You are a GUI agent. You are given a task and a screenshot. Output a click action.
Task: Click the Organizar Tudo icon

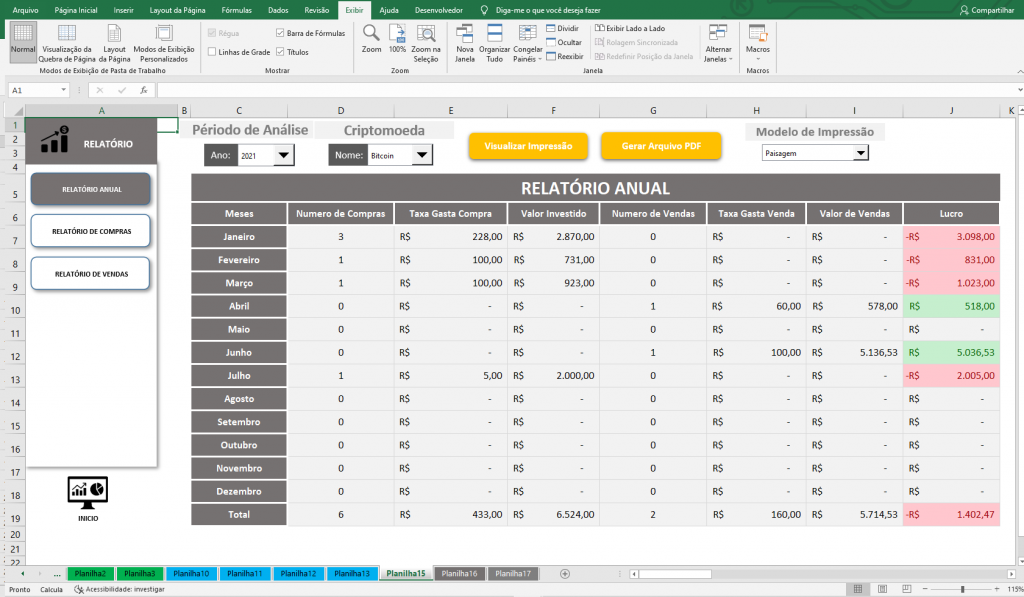[x=494, y=34]
